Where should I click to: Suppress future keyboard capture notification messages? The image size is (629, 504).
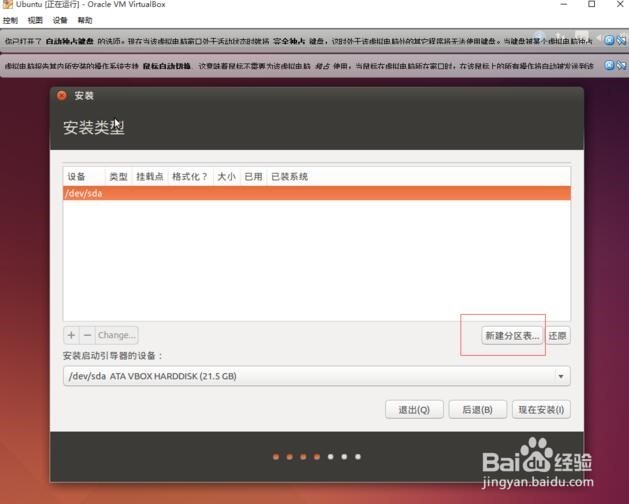click(x=621, y=40)
